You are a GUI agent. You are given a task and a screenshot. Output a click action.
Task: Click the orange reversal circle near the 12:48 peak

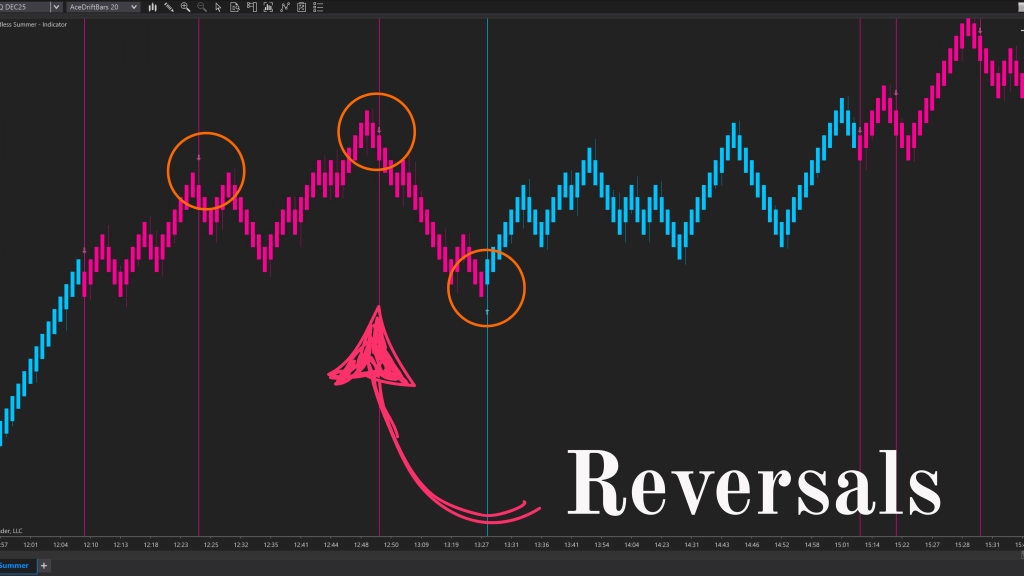[x=377, y=132]
